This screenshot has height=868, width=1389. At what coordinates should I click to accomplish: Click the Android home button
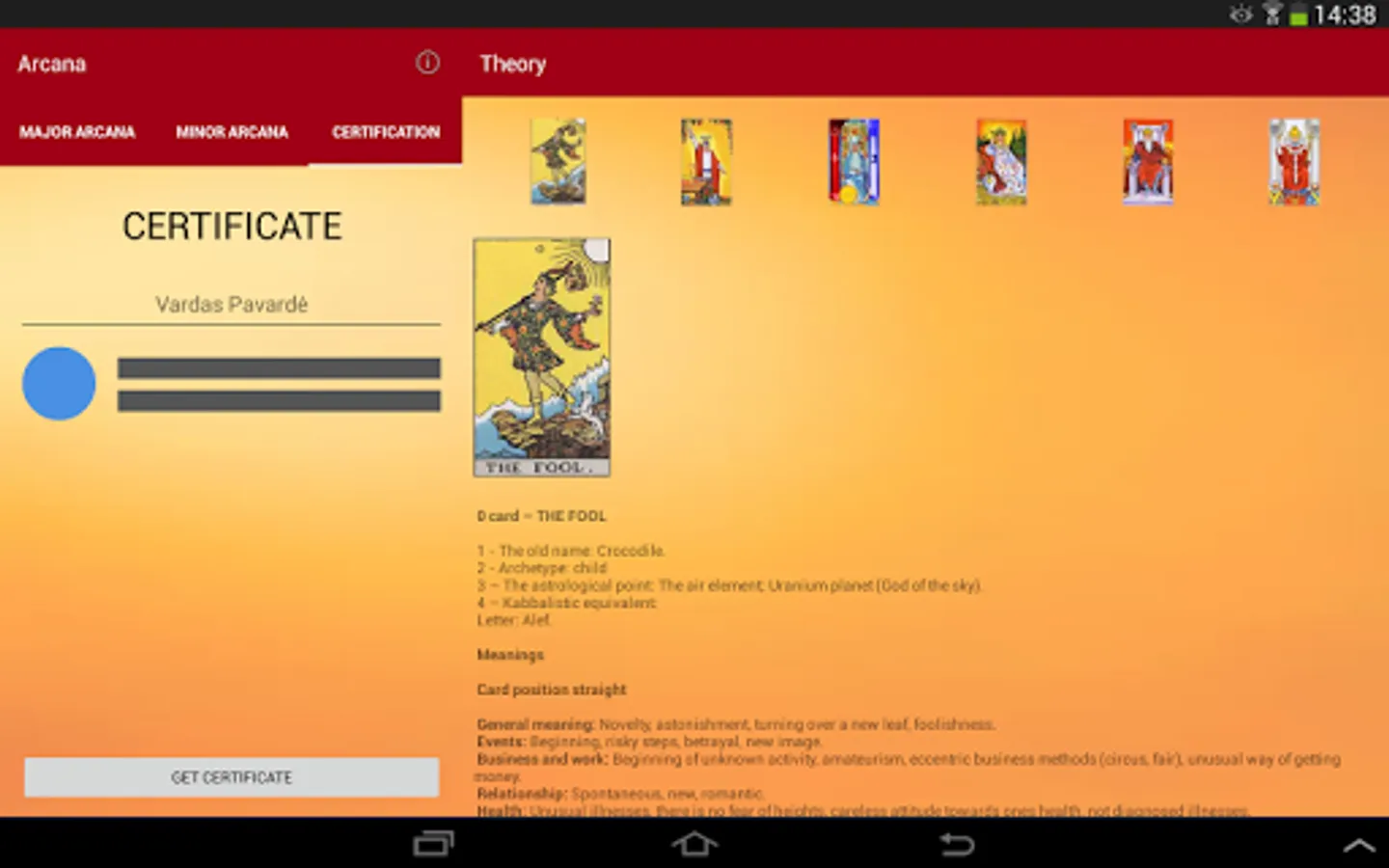click(694, 845)
